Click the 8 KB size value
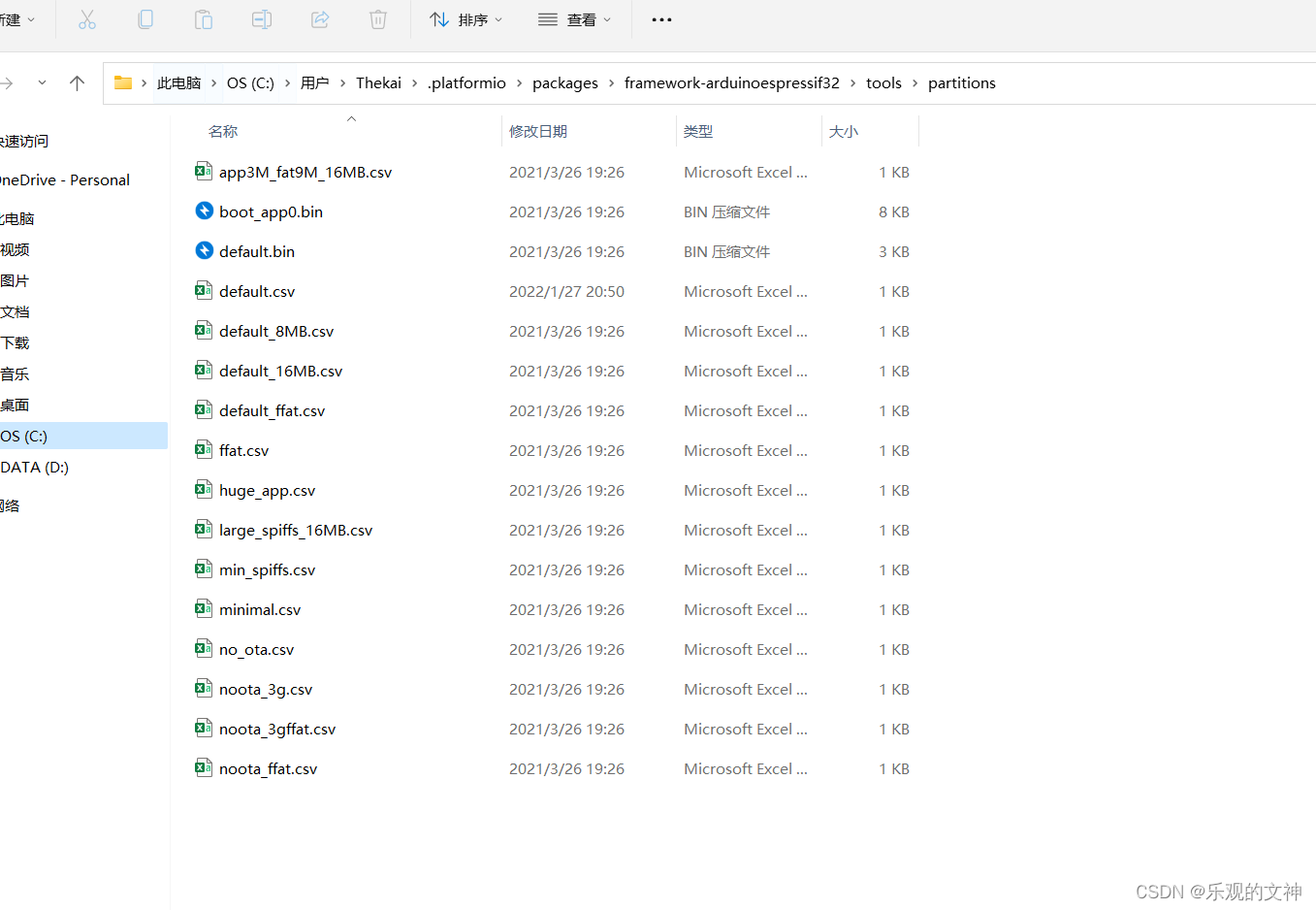 click(894, 211)
